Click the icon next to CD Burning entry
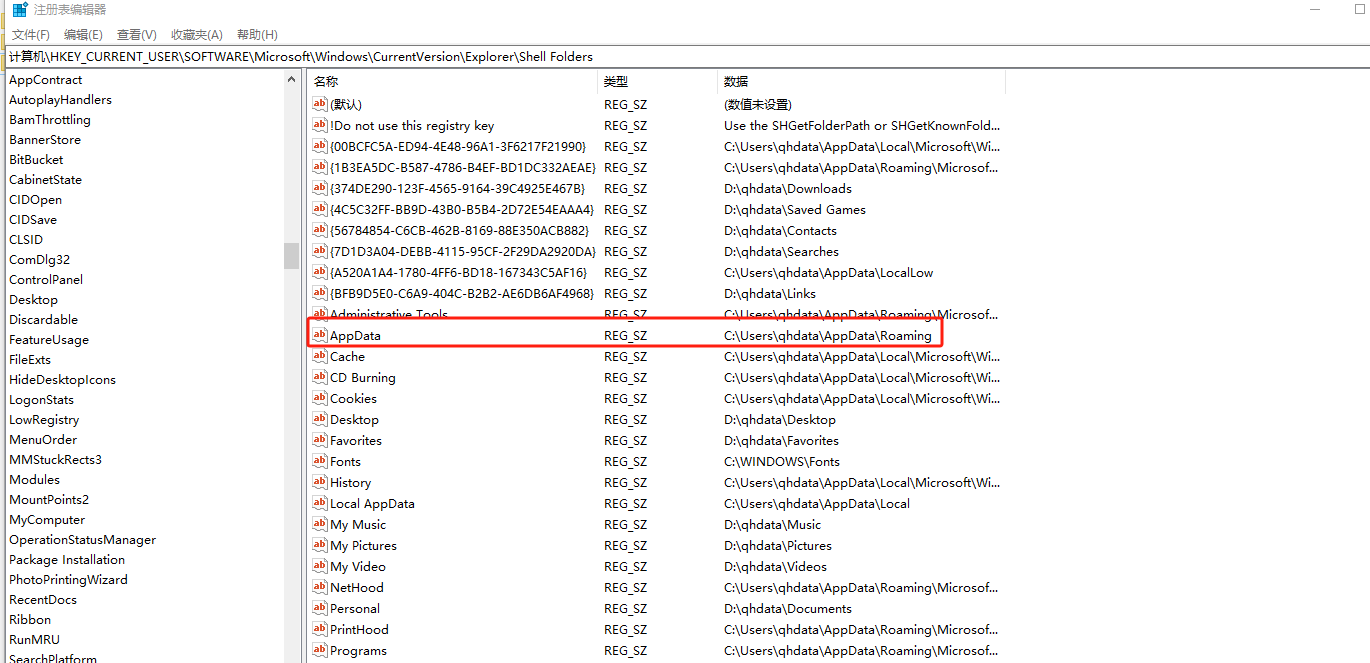Viewport: 1370px width, 663px height. pos(320,377)
